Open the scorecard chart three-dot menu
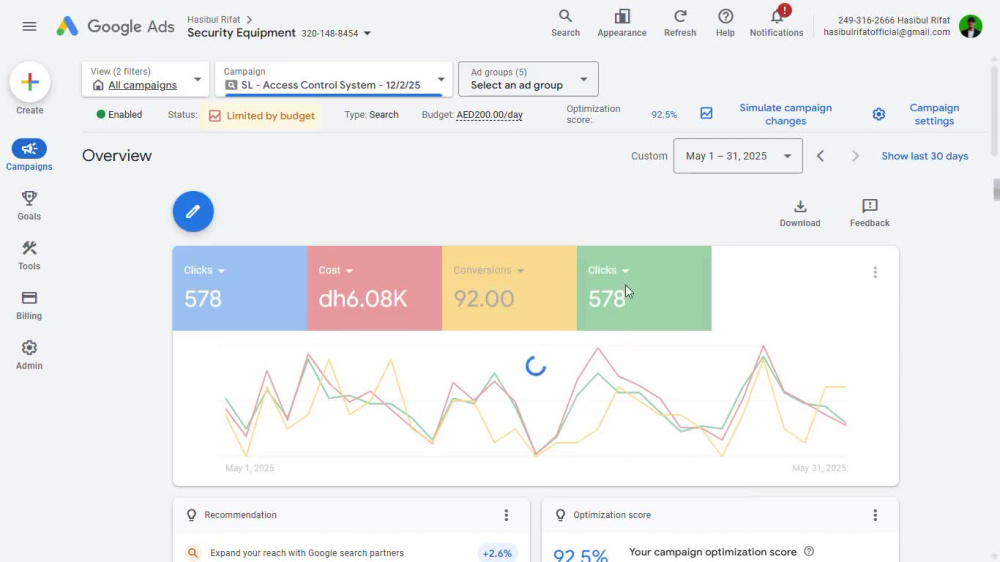This screenshot has height=562, width=1000. [x=875, y=272]
